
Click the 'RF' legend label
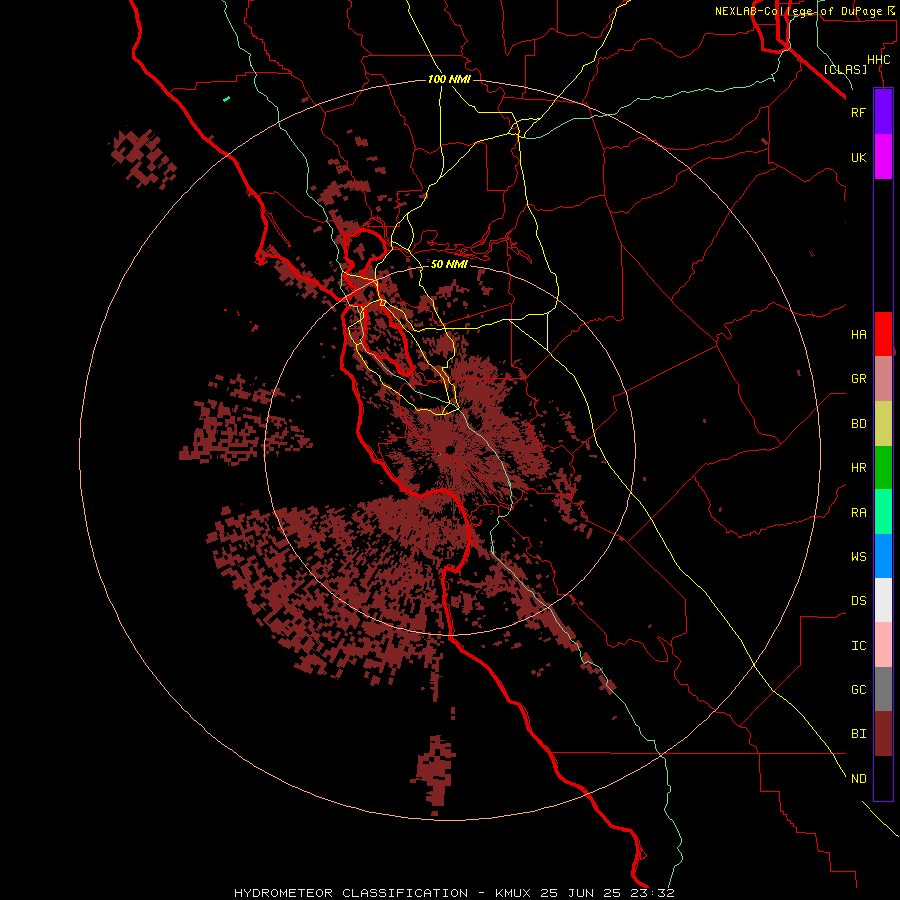[858, 112]
